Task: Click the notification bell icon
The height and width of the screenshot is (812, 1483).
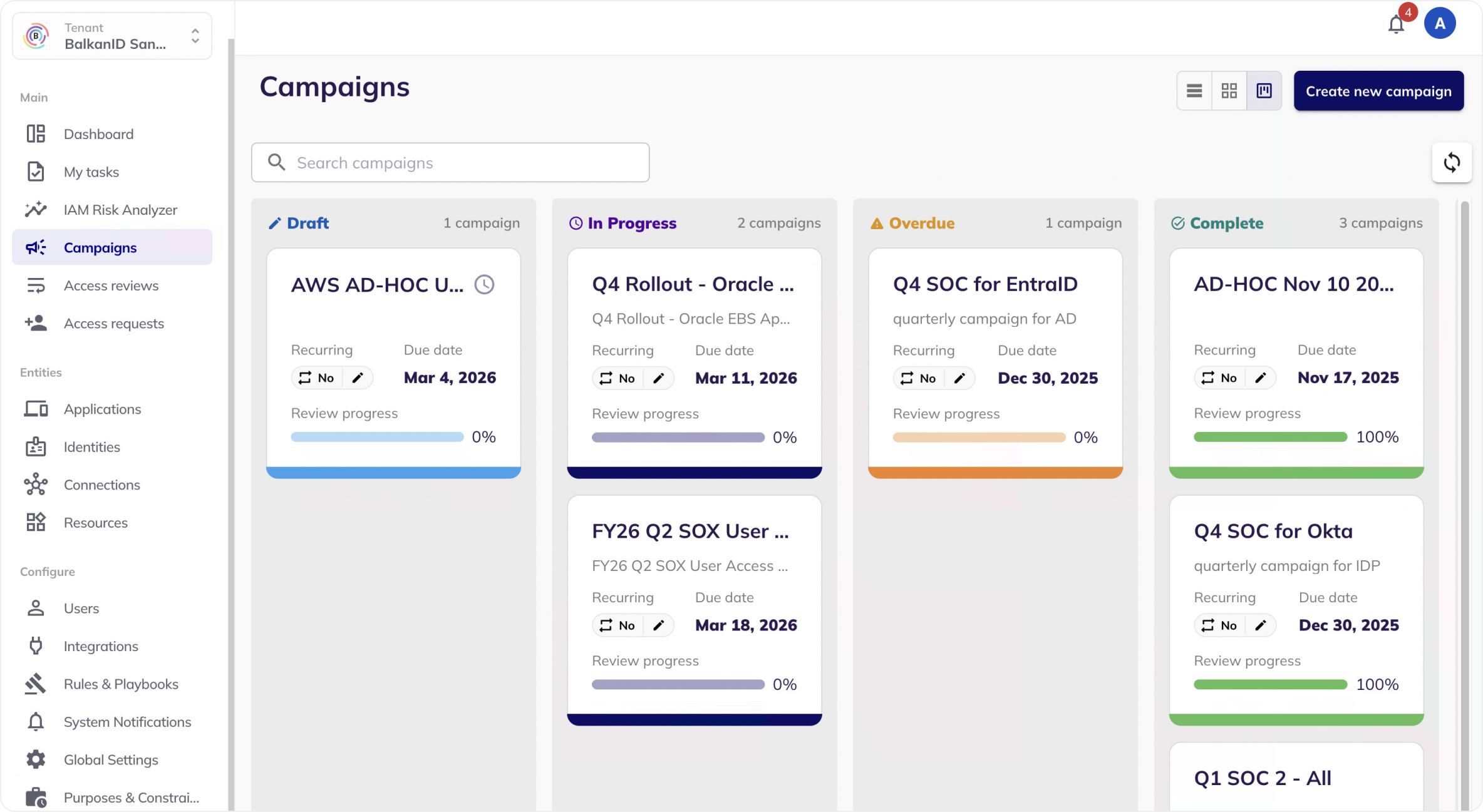Action: (x=1395, y=25)
